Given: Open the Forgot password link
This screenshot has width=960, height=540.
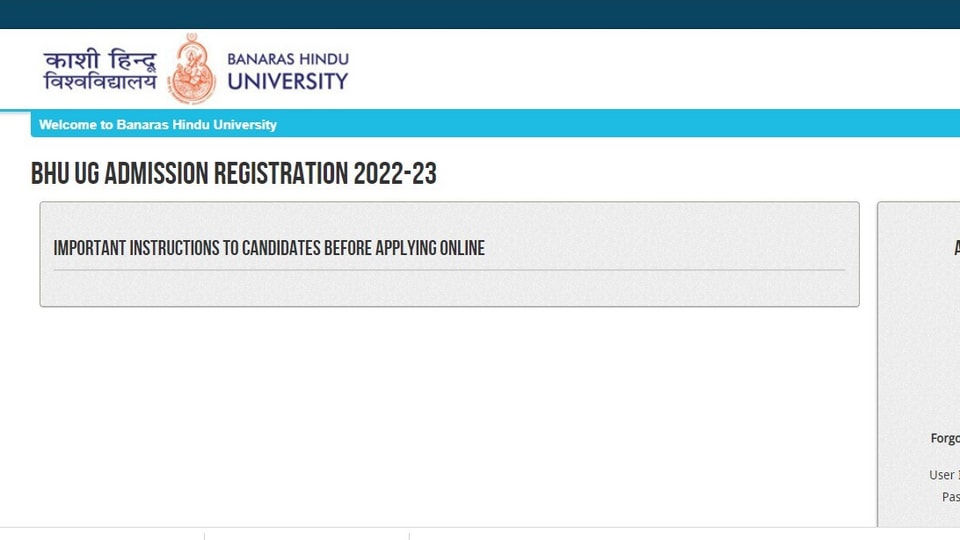Looking at the screenshot, I should point(945,438).
